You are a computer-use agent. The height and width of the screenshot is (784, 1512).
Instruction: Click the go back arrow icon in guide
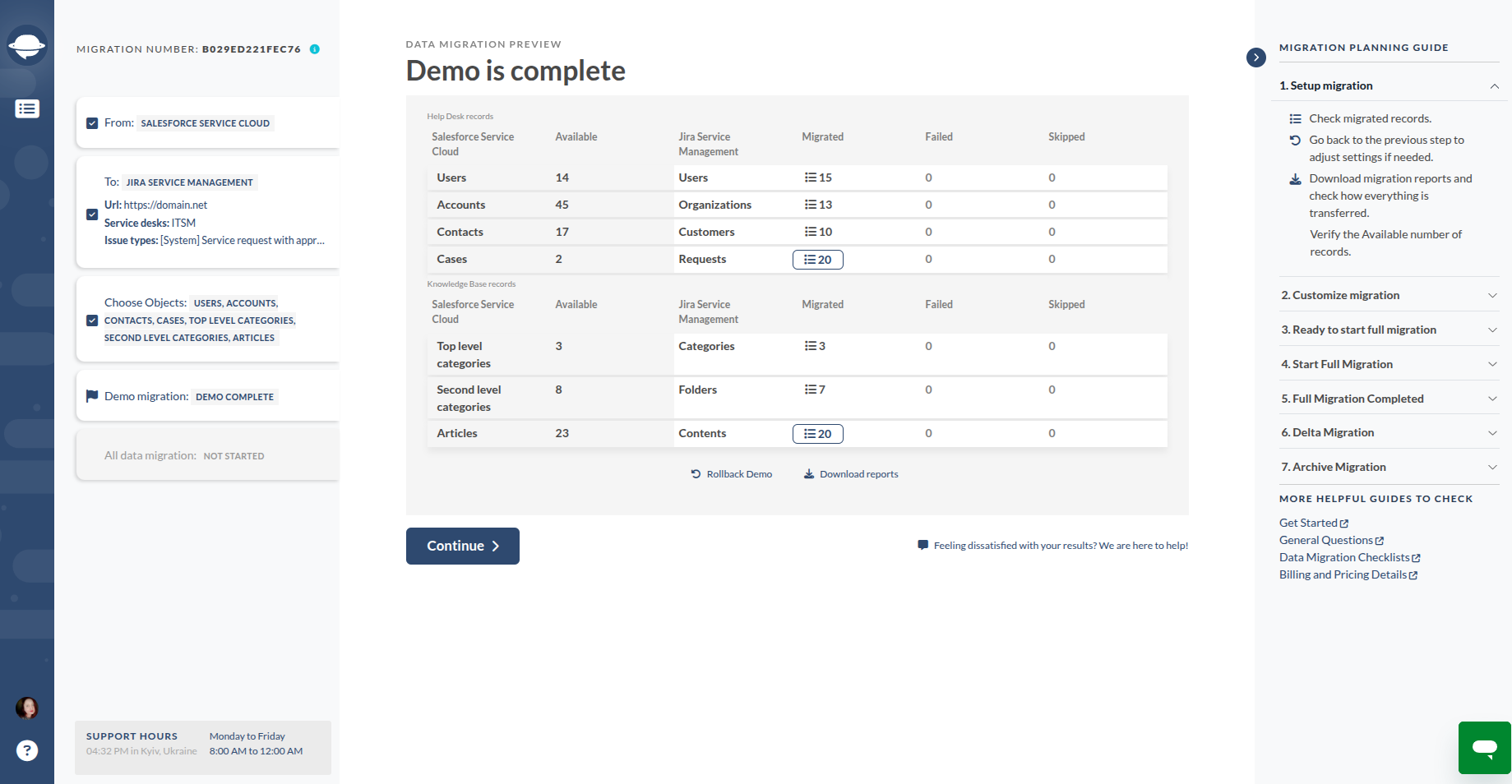click(1296, 141)
